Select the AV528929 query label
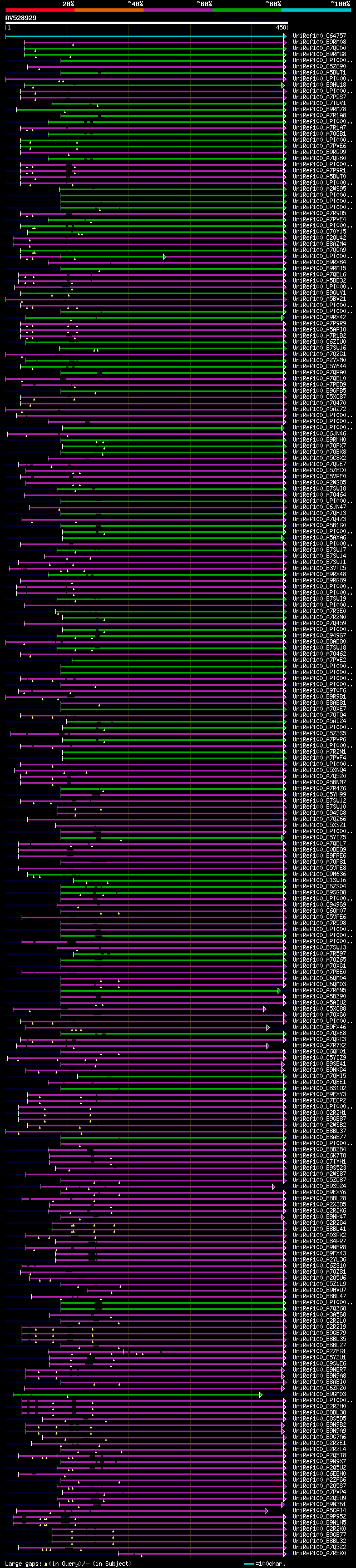This screenshot has width=356, height=1568. tap(21, 18)
